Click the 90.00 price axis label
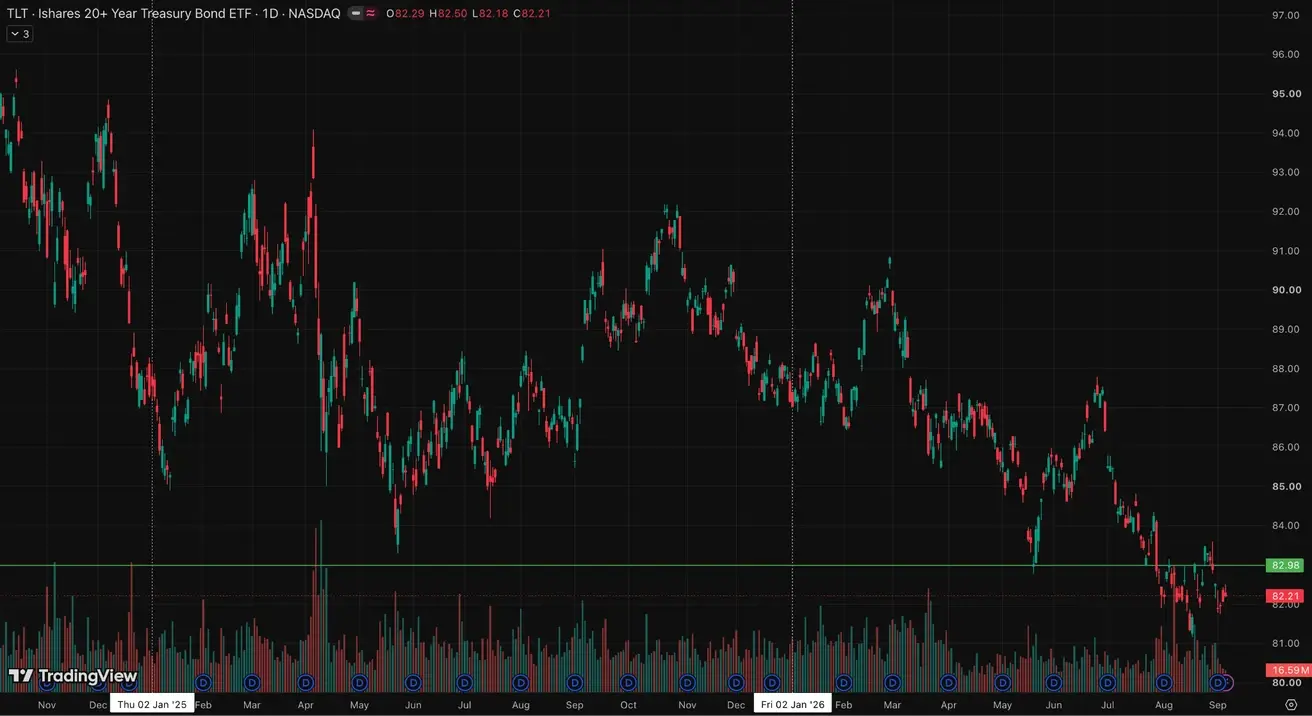Viewport: 1312px width, 716px height. (x=1285, y=290)
